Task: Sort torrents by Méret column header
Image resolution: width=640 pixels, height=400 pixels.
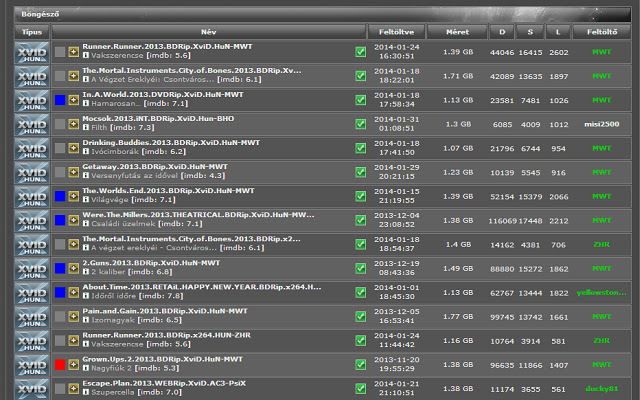Action: 457,32
